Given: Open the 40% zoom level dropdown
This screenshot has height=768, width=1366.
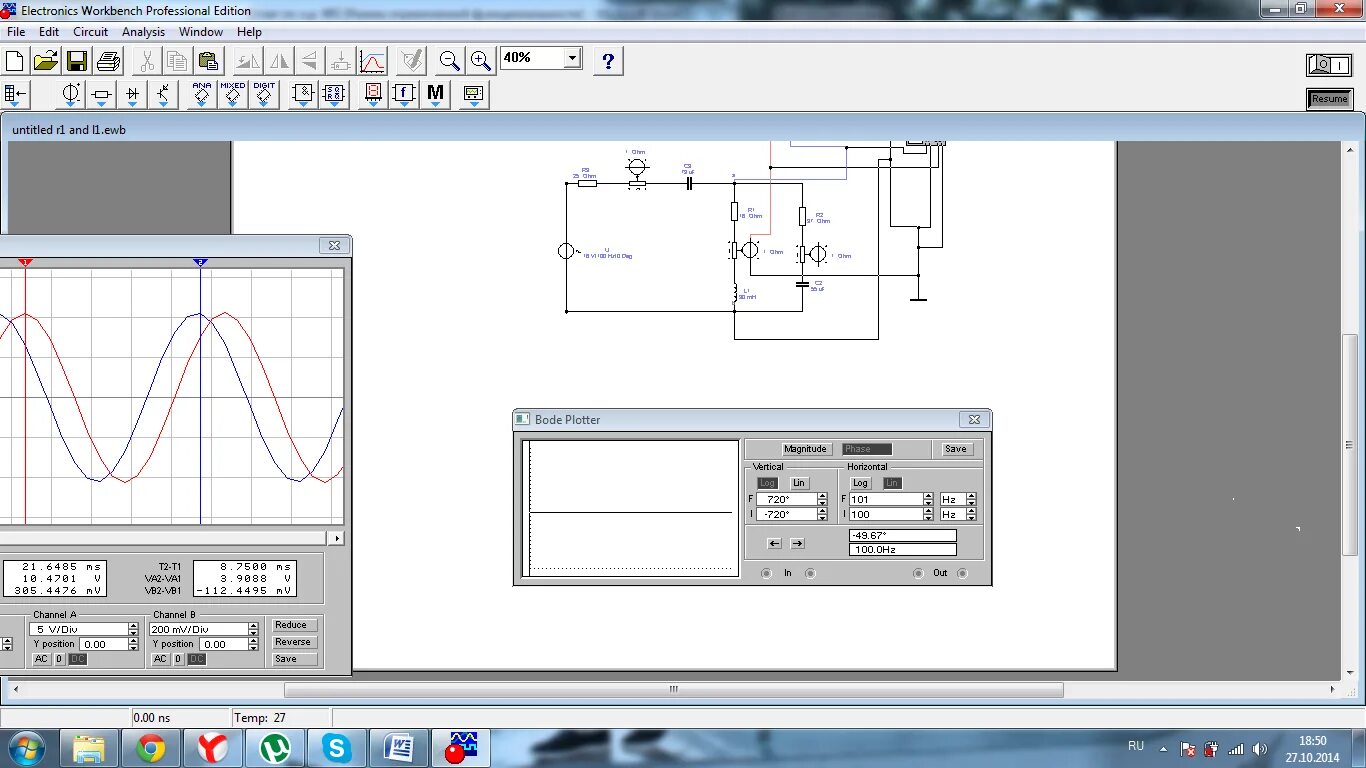Looking at the screenshot, I should coord(572,58).
